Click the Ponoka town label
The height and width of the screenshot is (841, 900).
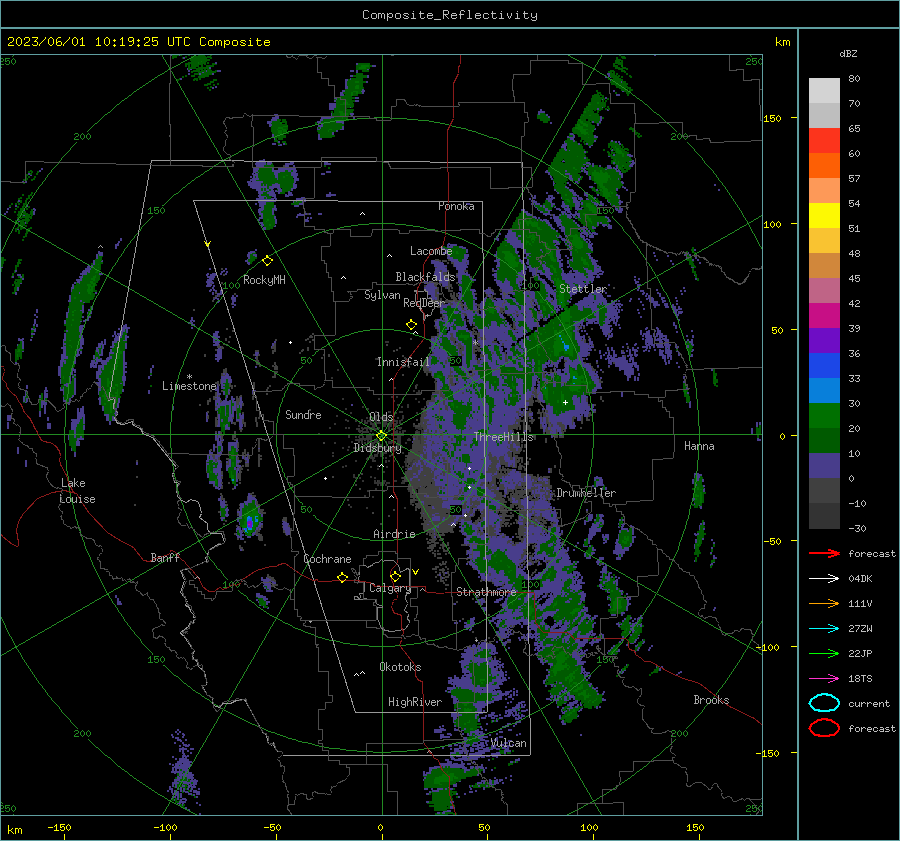pos(456,206)
